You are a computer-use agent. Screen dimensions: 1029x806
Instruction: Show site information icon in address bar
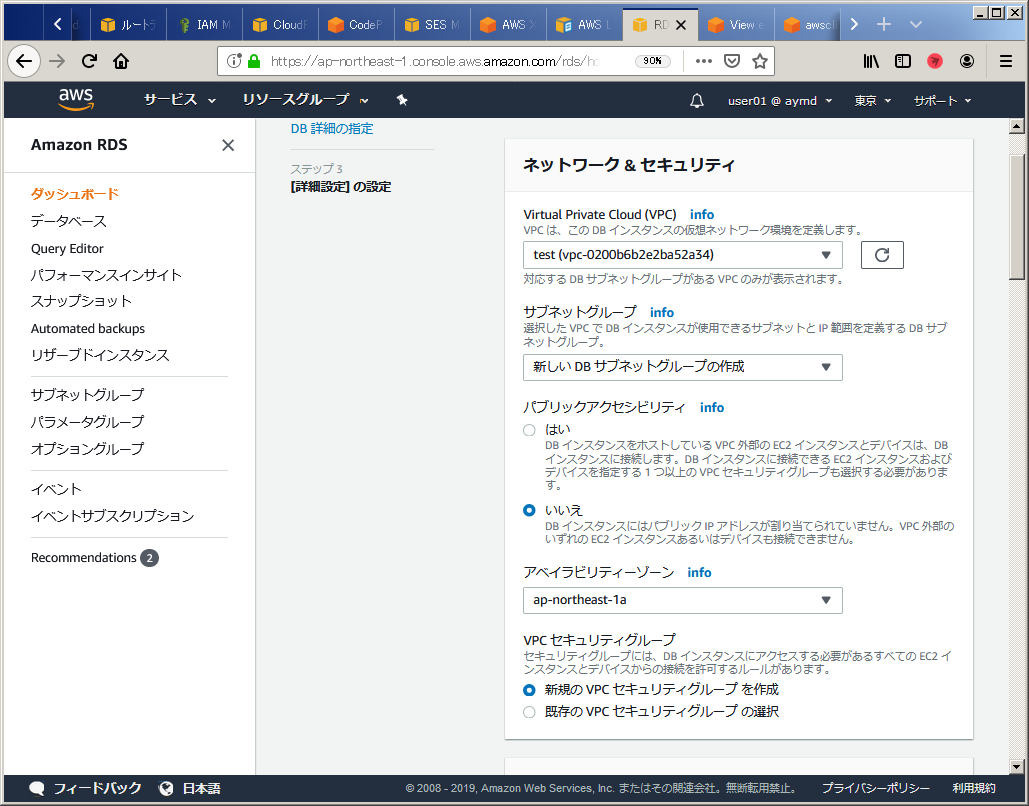[x=234, y=61]
